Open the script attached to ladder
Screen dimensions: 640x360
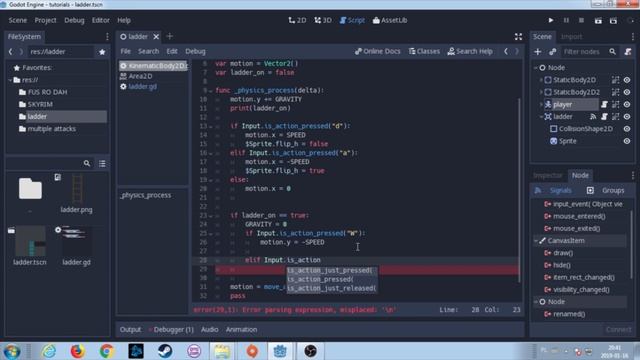[604, 117]
